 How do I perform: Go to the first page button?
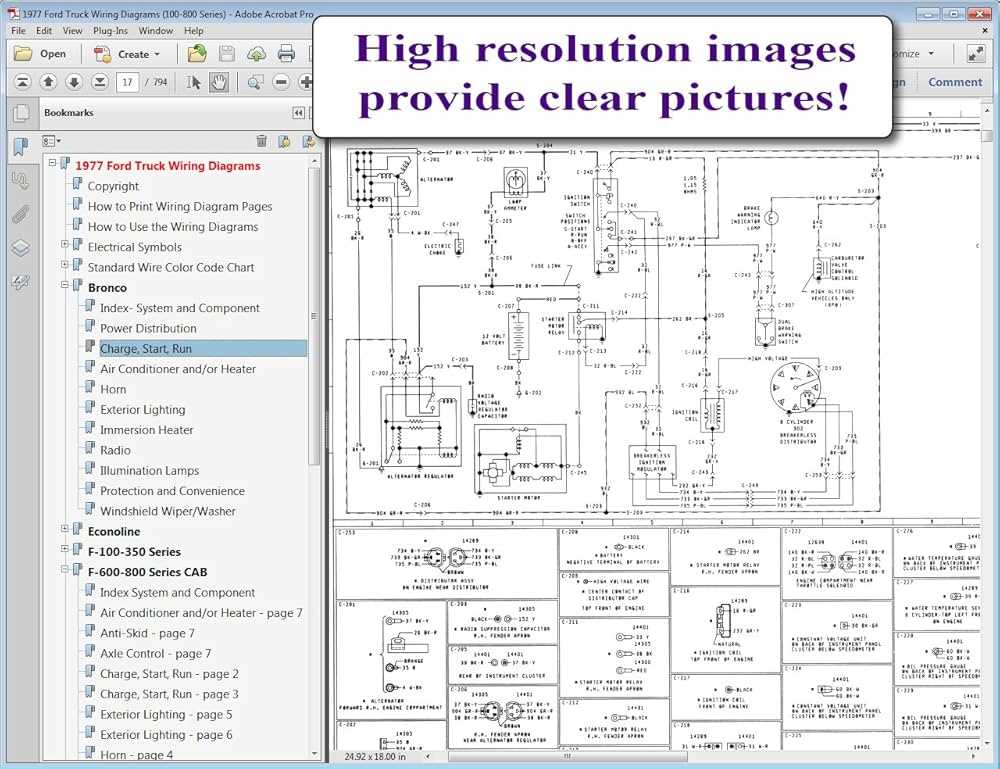click(22, 82)
